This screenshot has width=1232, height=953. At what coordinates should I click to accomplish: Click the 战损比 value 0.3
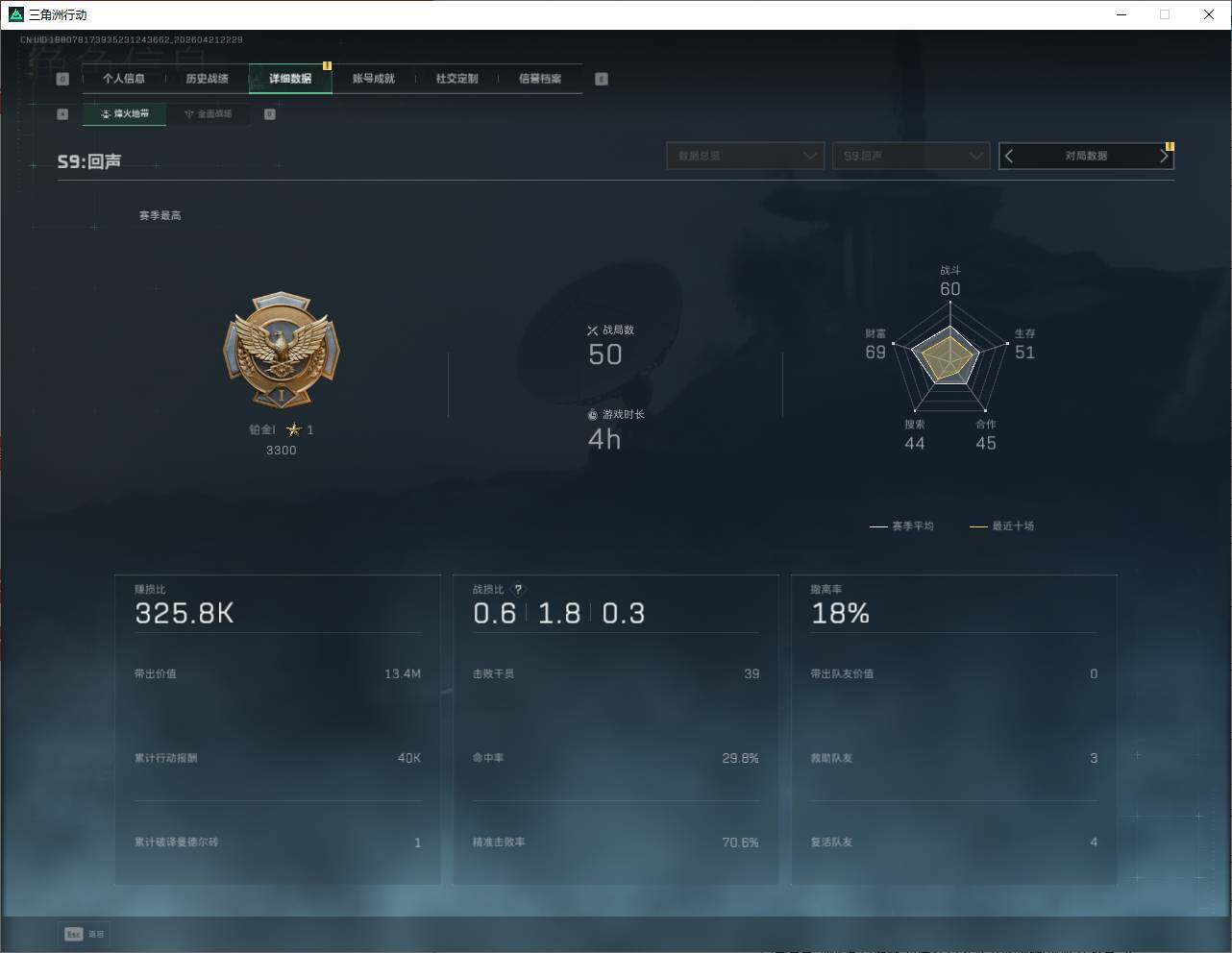(x=624, y=614)
